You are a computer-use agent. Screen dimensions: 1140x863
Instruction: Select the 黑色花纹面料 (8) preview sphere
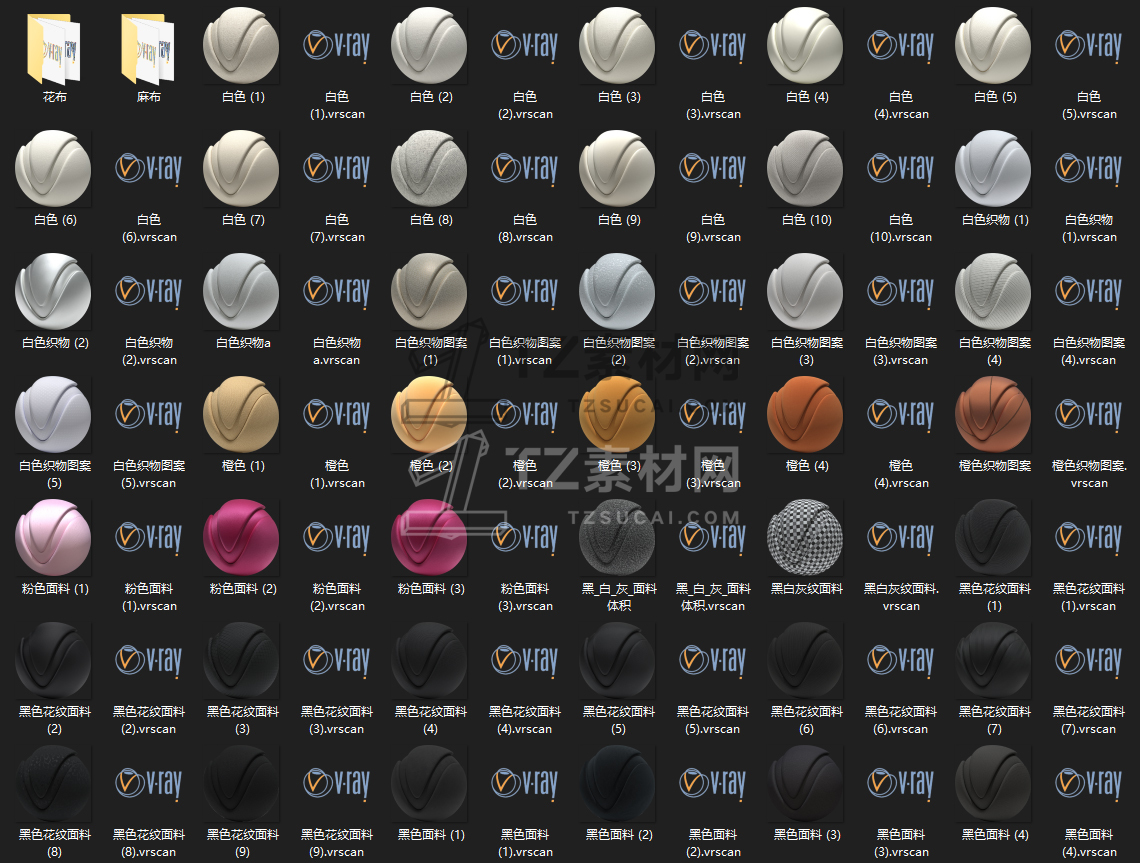coord(53,783)
